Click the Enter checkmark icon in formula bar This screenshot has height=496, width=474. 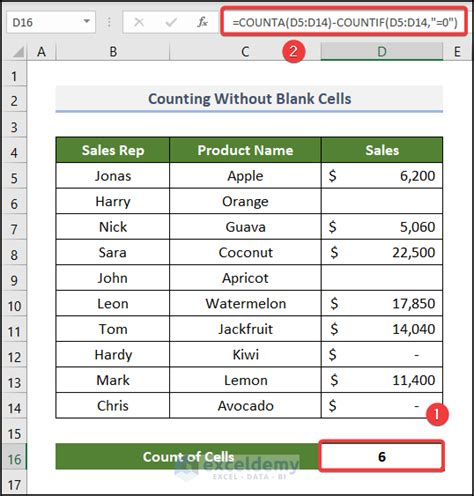(x=171, y=22)
